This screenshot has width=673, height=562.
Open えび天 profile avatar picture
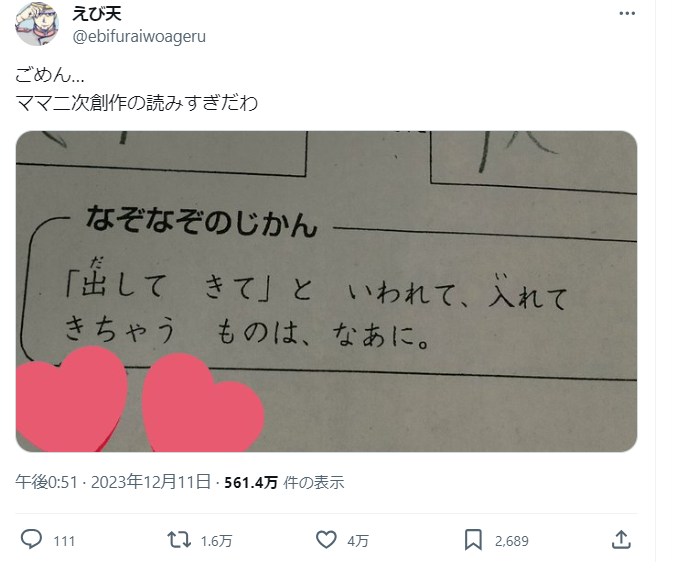(37, 24)
